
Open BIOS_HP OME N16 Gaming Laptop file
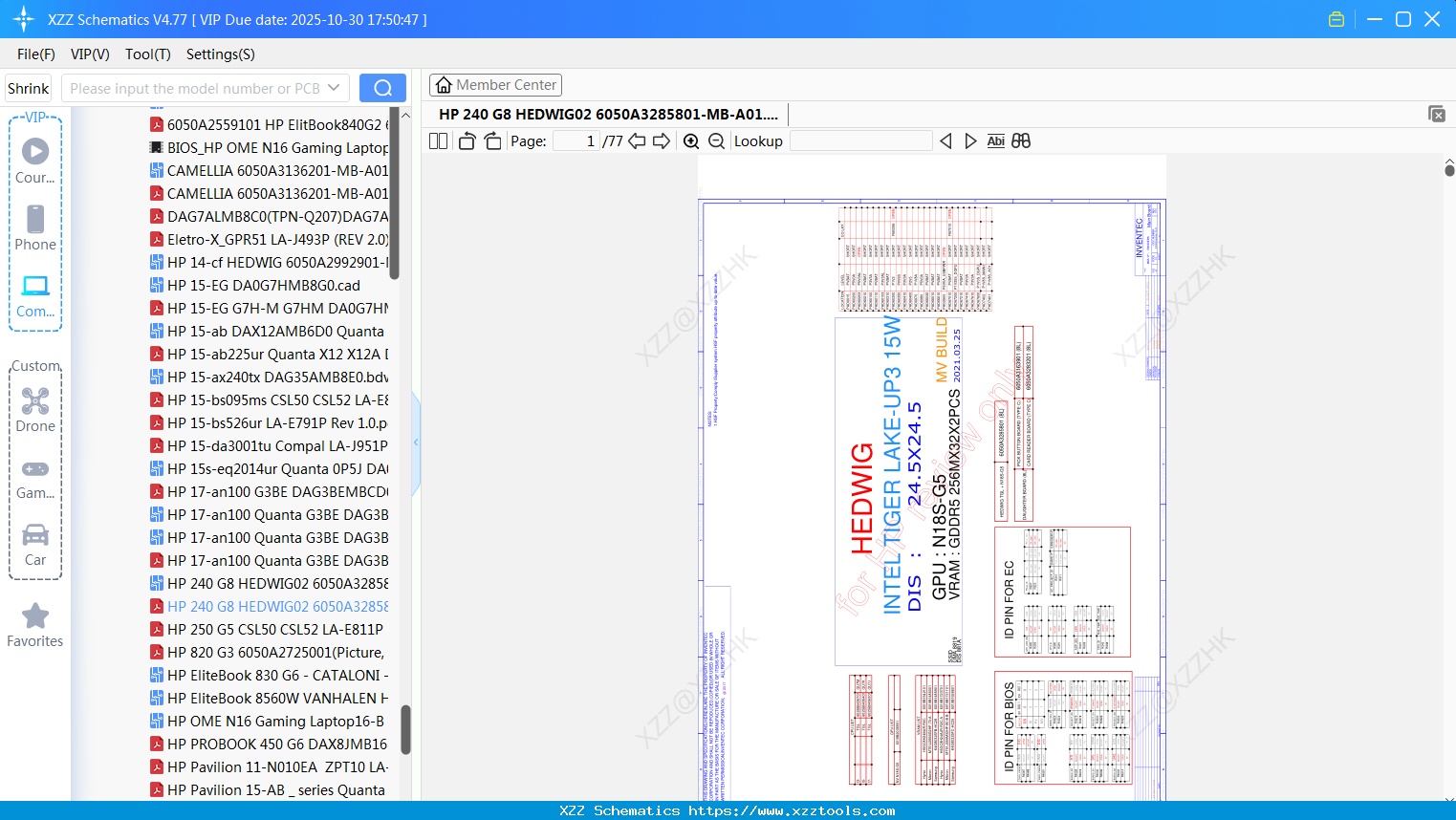tap(269, 147)
